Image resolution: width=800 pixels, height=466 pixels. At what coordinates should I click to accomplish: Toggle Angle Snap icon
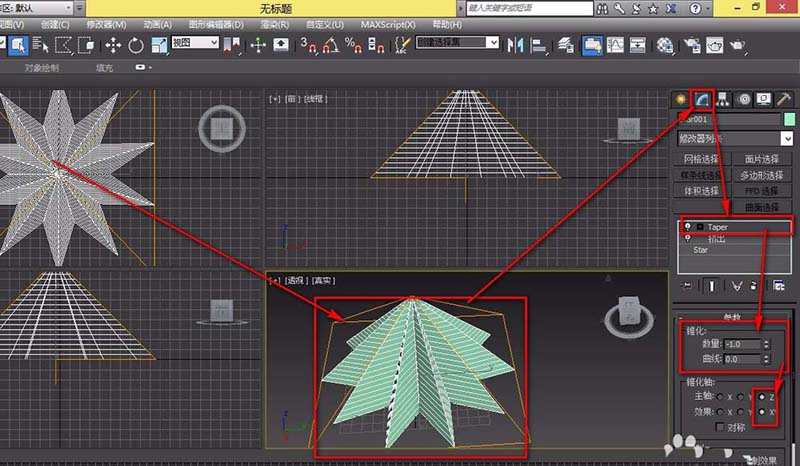(x=330, y=45)
